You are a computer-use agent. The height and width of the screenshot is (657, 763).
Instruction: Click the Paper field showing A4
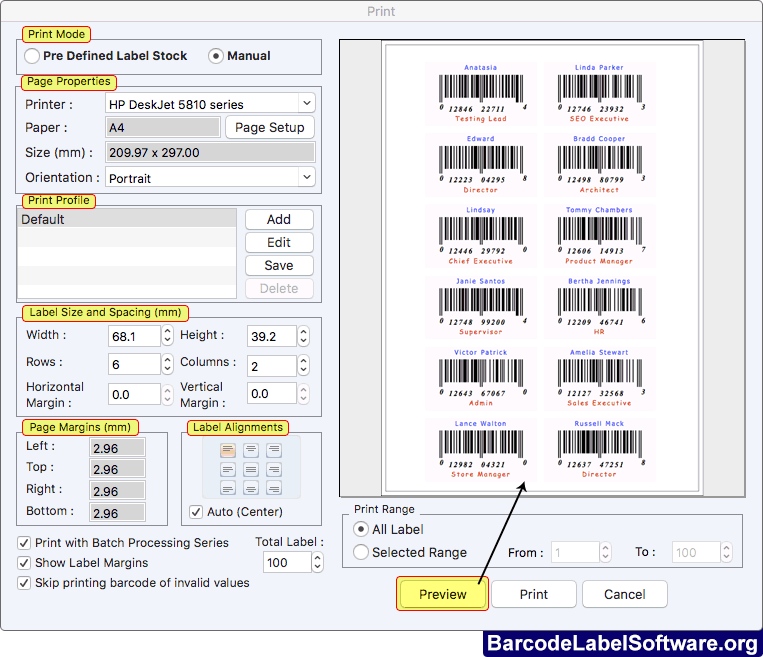[x=163, y=128]
